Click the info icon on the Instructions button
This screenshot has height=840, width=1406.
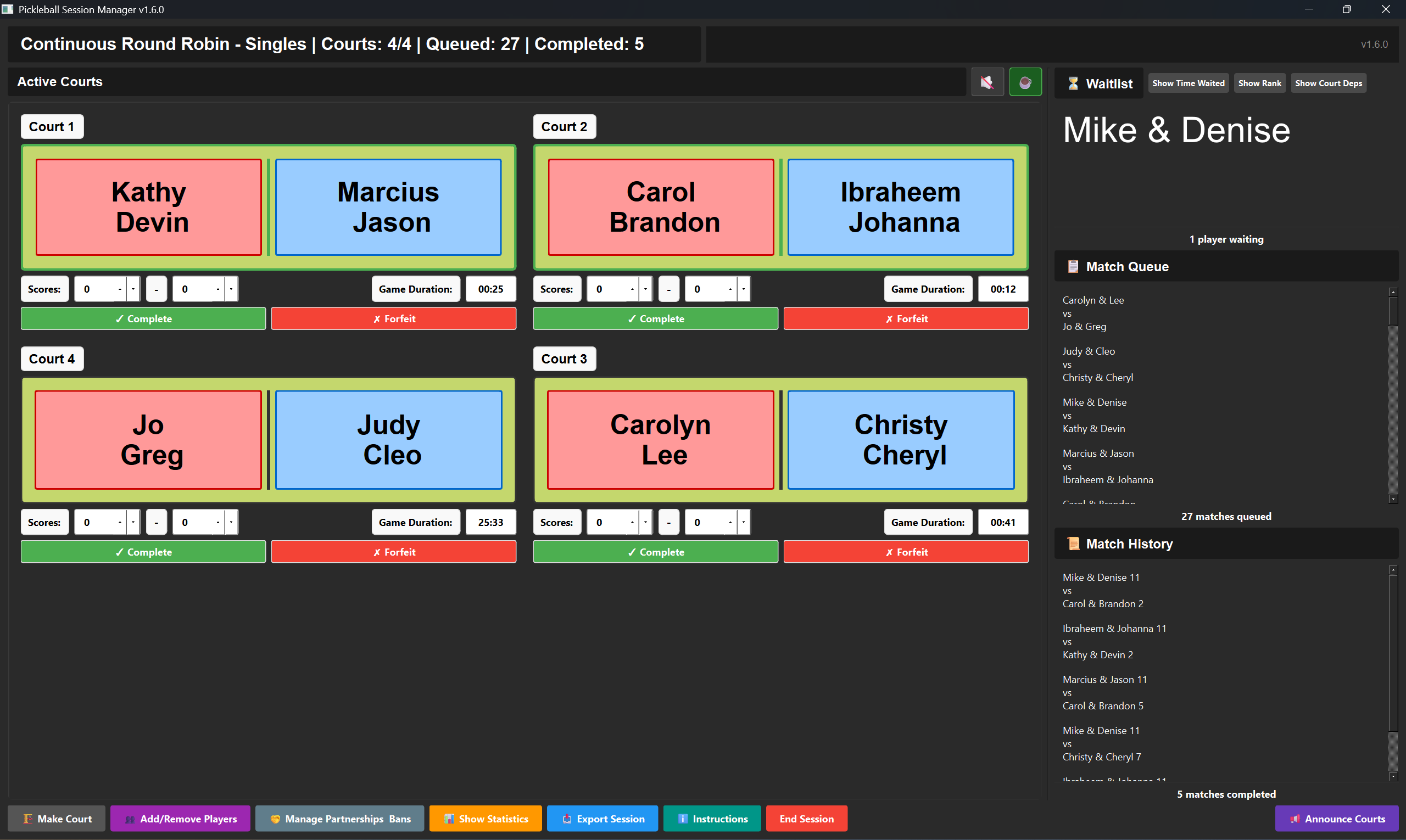(x=683, y=819)
